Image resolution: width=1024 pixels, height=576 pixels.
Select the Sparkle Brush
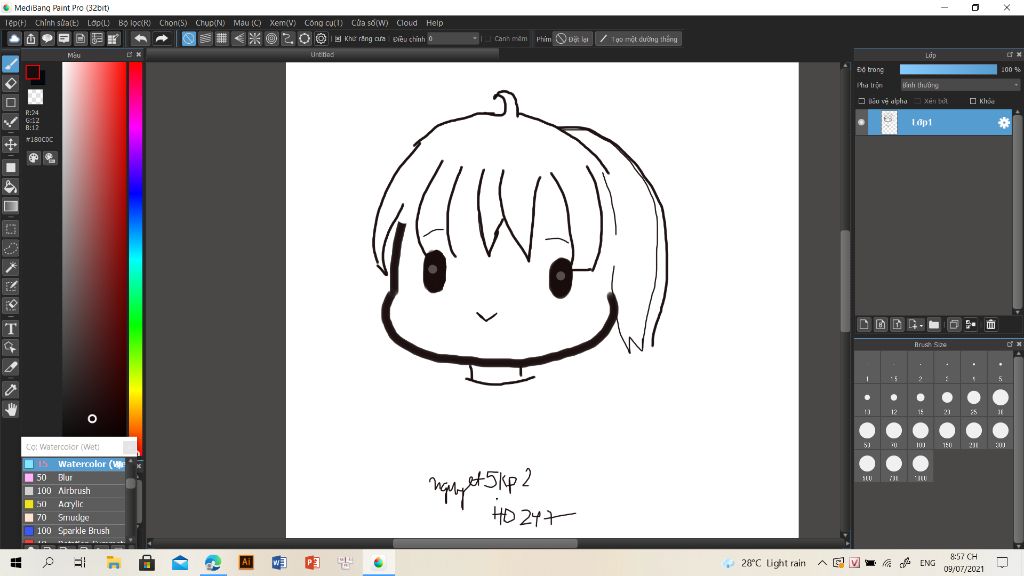[x=74, y=531]
